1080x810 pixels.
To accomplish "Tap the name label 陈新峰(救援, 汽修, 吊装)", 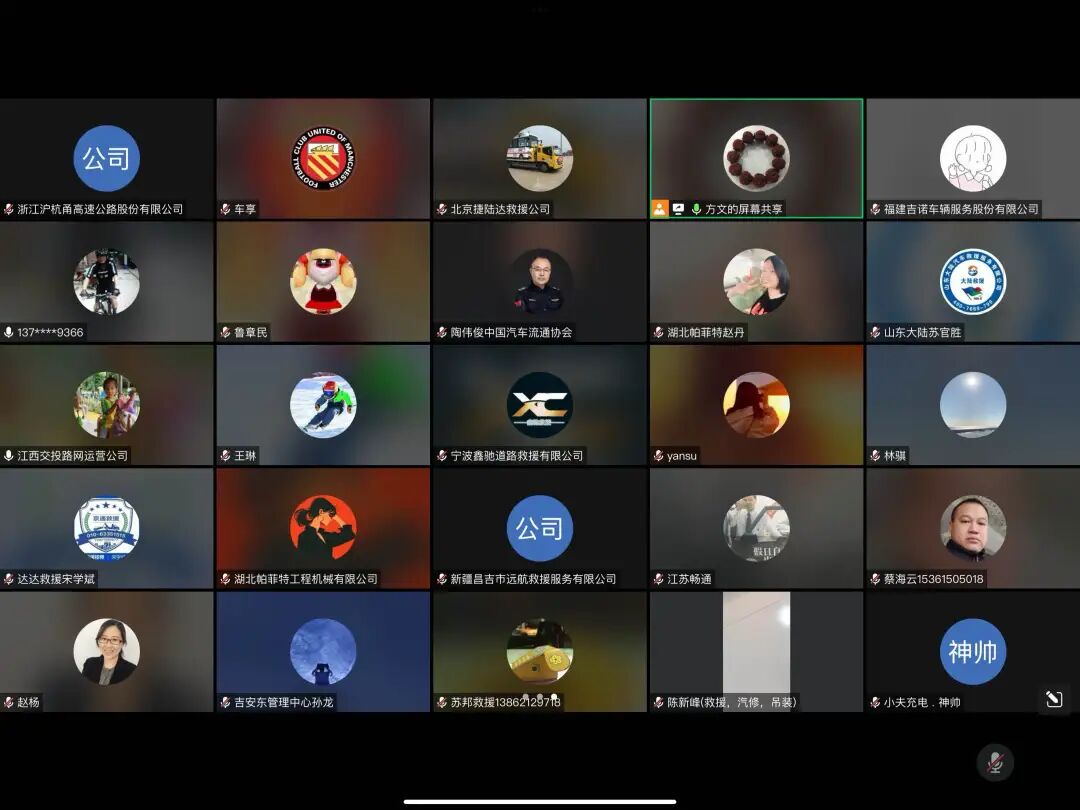I will pyautogui.click(x=732, y=702).
